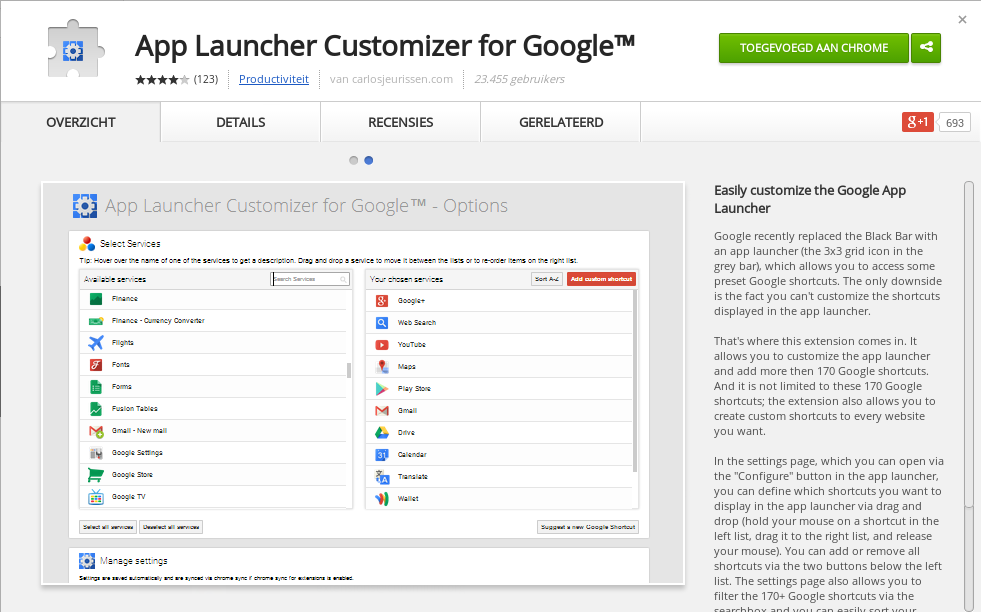Click the Deselect all services button
981x612 pixels.
(x=171, y=527)
